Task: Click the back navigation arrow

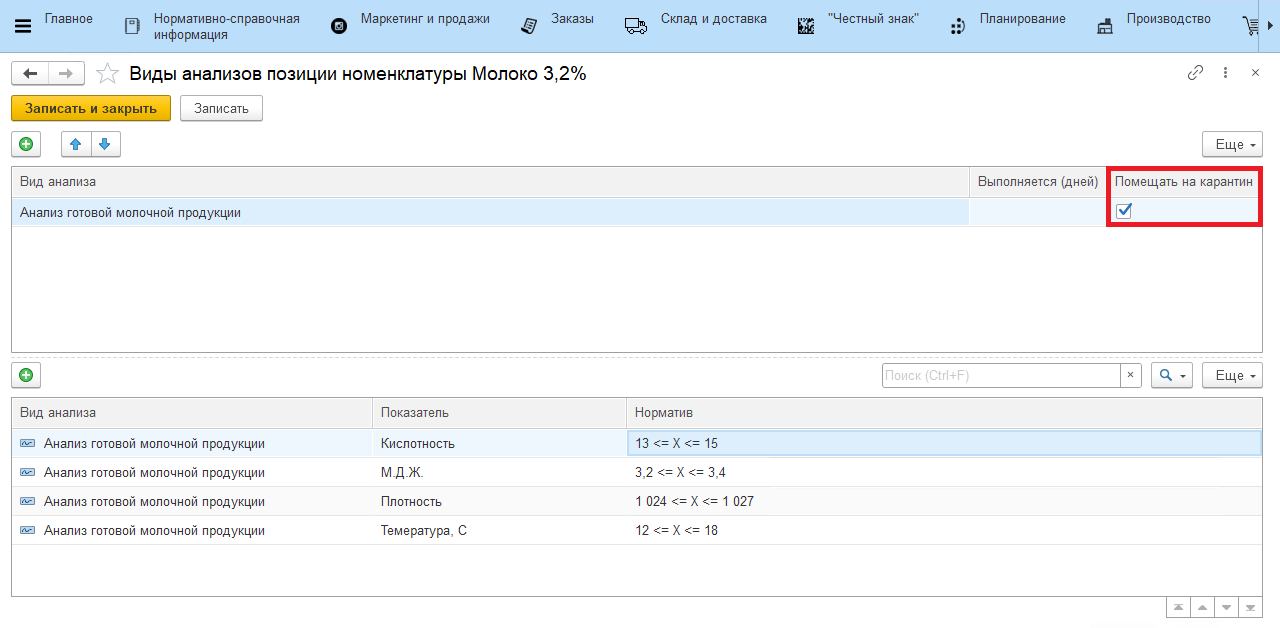Action: click(30, 74)
